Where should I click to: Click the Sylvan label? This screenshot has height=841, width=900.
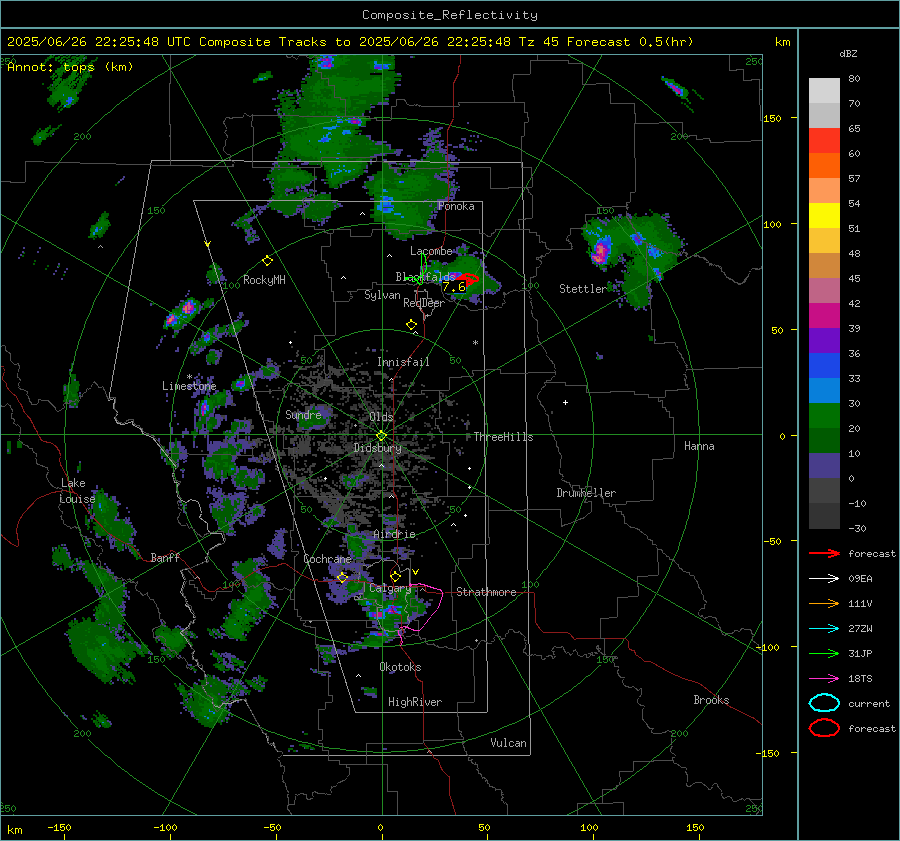tap(382, 295)
